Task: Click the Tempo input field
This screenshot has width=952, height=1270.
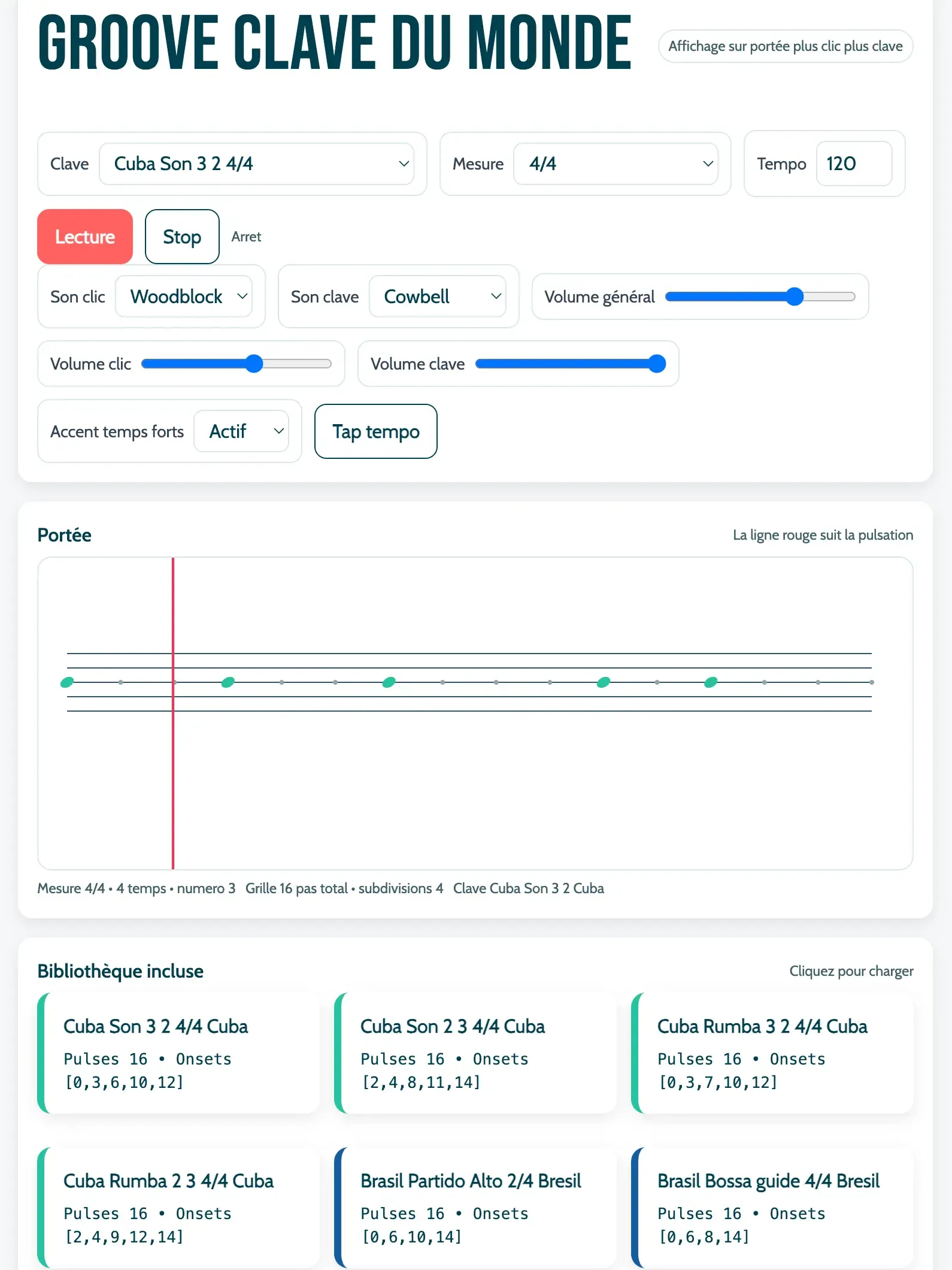Action: 853,164
